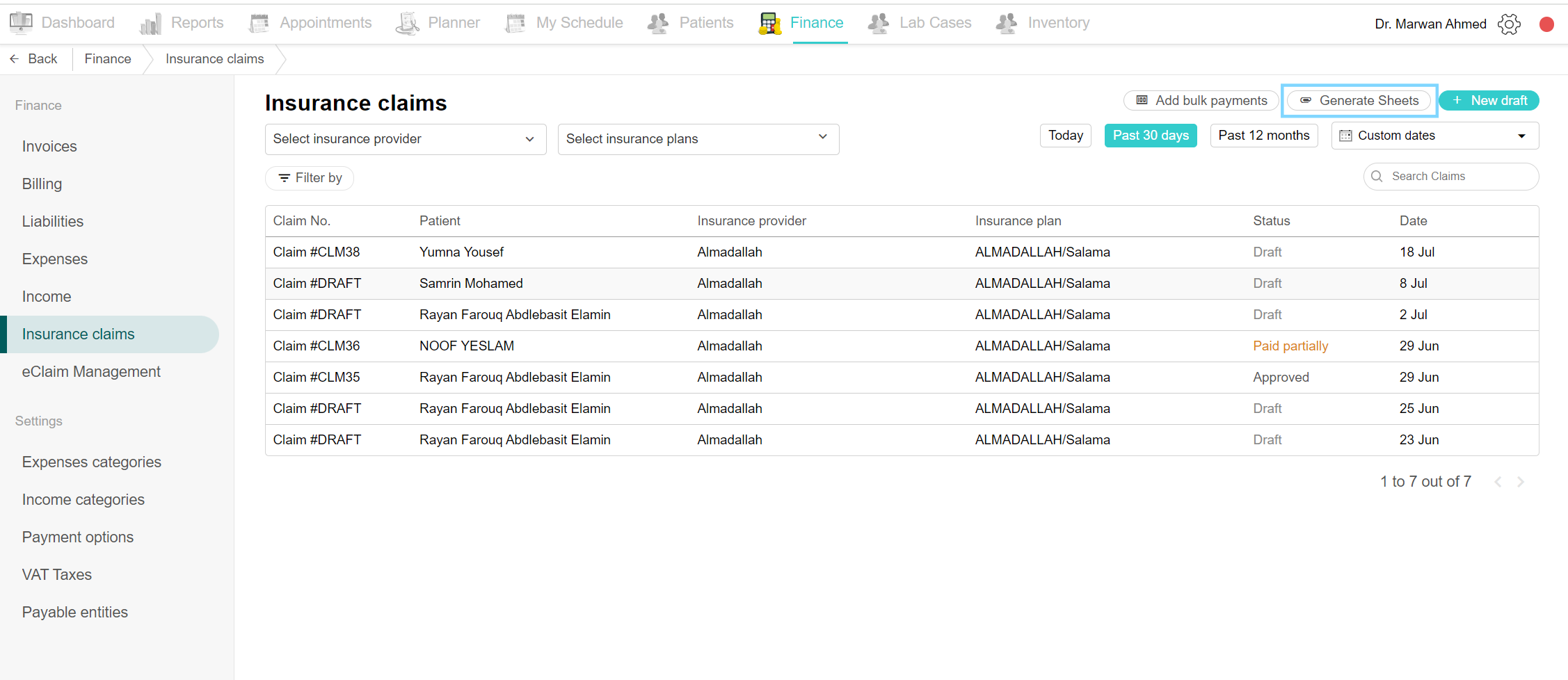Image resolution: width=1568 pixels, height=680 pixels.
Task: Expand the Custom dates dropdown arrow
Action: click(1521, 136)
